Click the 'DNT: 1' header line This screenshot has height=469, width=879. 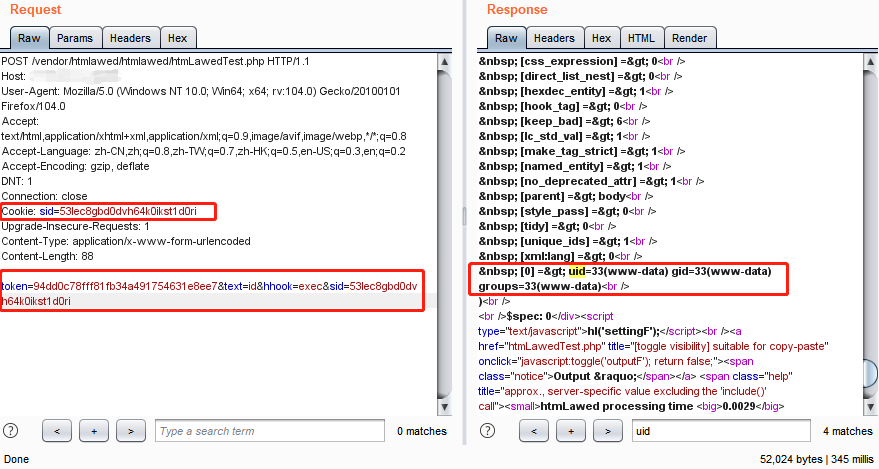[17, 181]
